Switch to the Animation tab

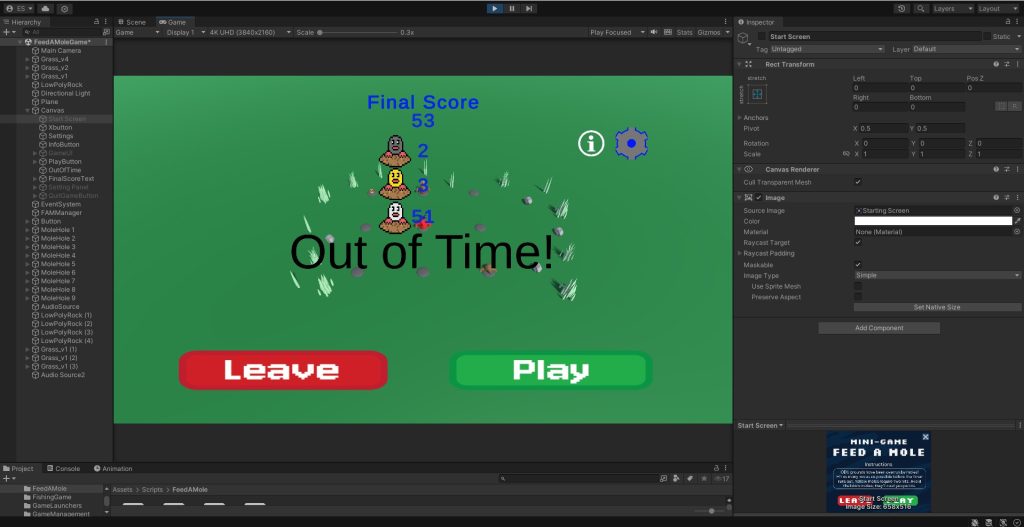pyautogui.click(x=113, y=468)
